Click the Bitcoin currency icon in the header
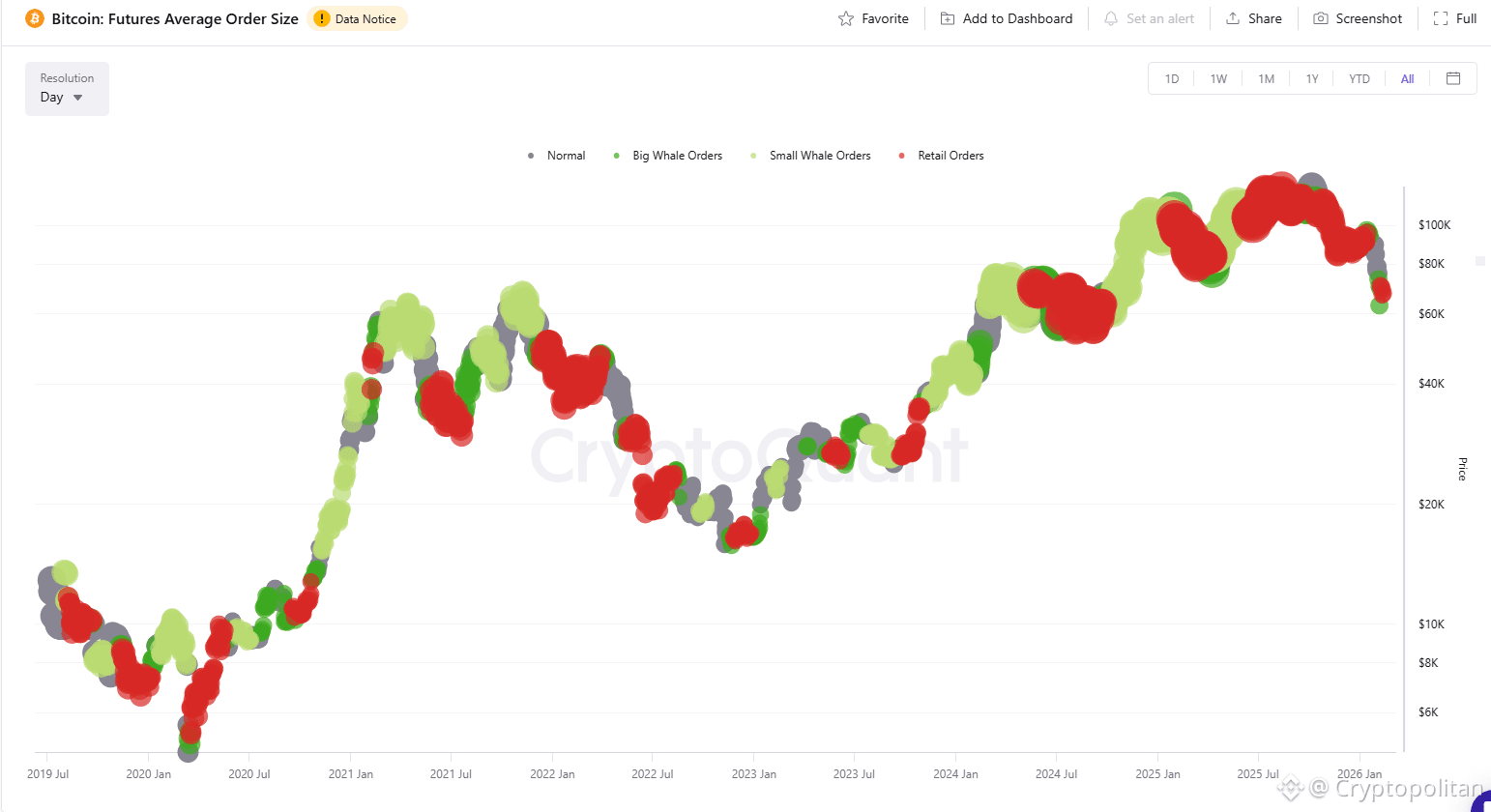Image resolution: width=1491 pixels, height=812 pixels. pos(36,17)
